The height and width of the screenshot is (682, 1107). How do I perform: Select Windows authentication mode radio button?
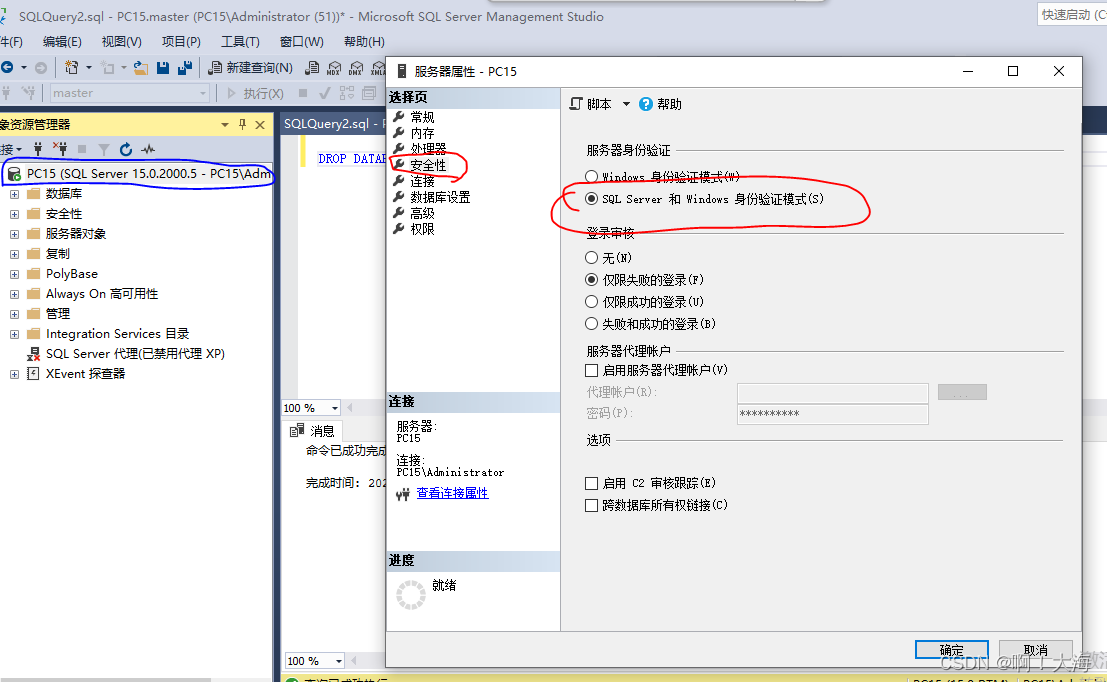click(x=591, y=177)
